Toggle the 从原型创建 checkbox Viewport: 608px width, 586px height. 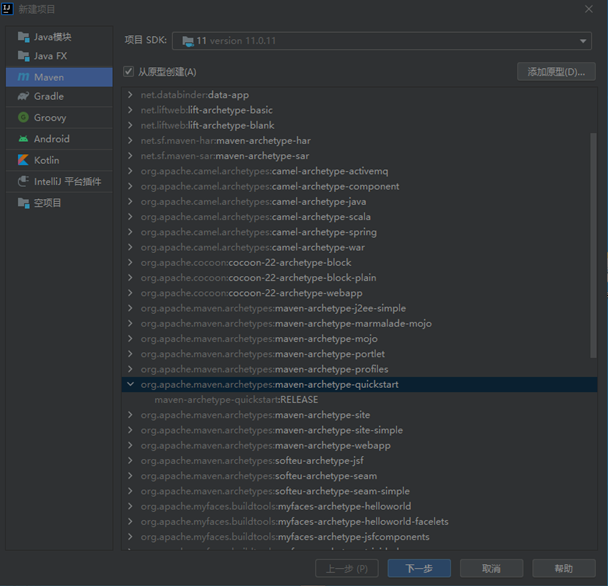[128, 72]
